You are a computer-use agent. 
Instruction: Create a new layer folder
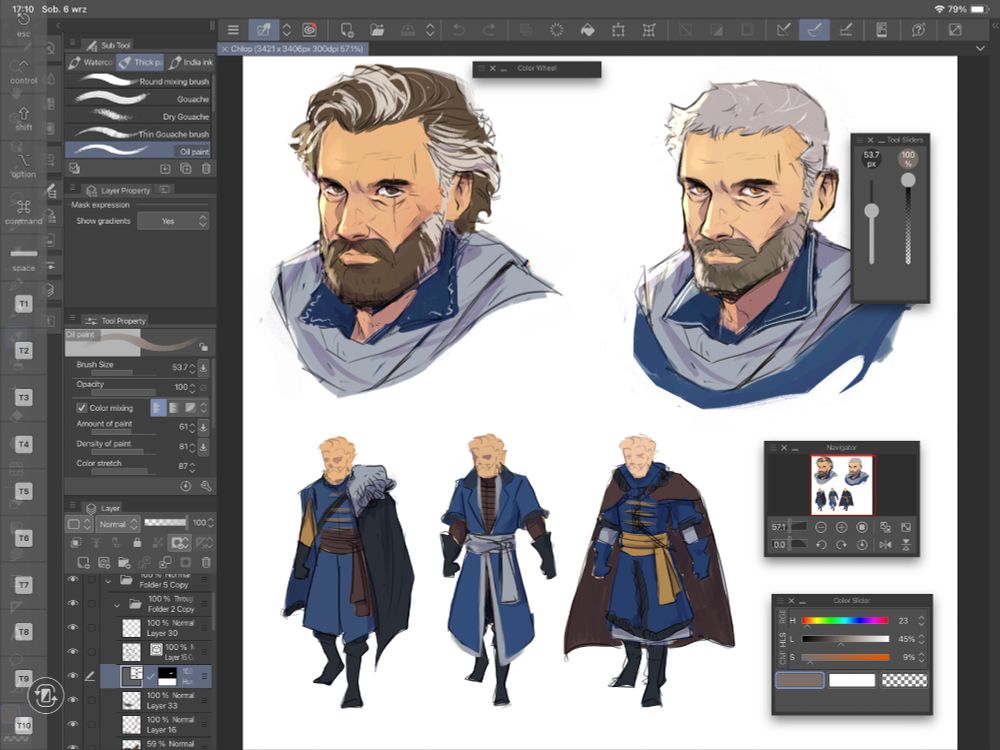(x=124, y=562)
